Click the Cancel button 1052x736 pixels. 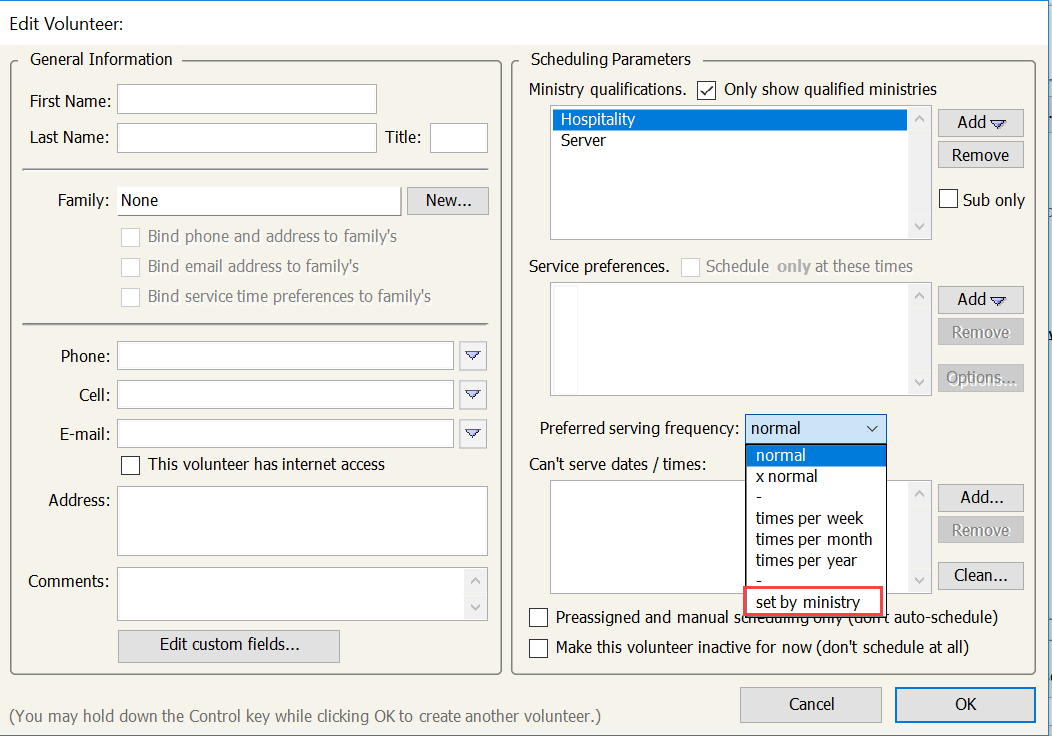pyautogui.click(x=811, y=704)
